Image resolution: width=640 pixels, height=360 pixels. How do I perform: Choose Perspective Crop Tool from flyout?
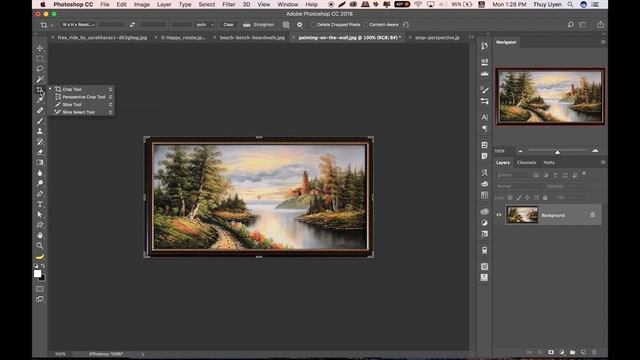click(81, 97)
